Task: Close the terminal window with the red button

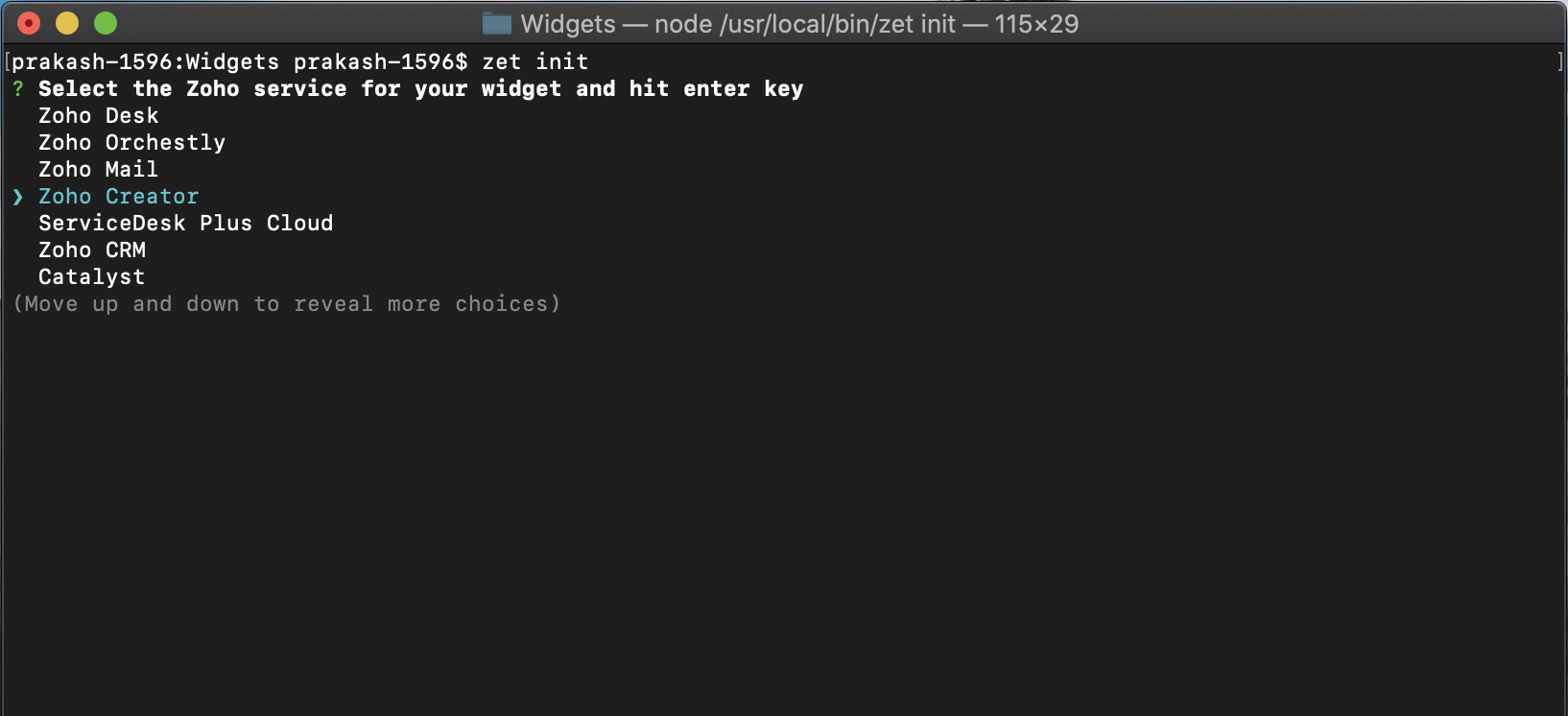Action: point(29,23)
